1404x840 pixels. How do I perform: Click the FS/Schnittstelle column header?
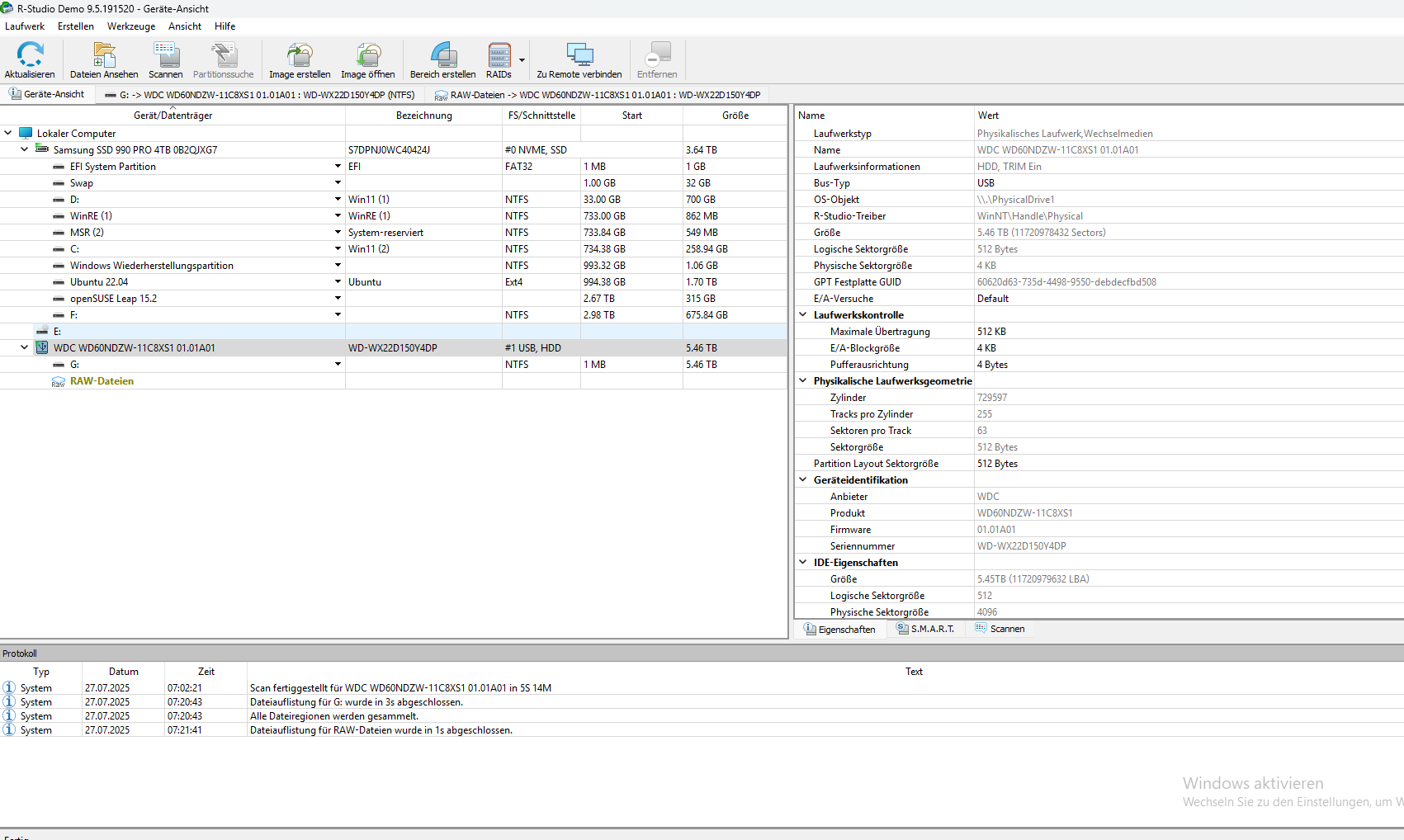(541, 116)
